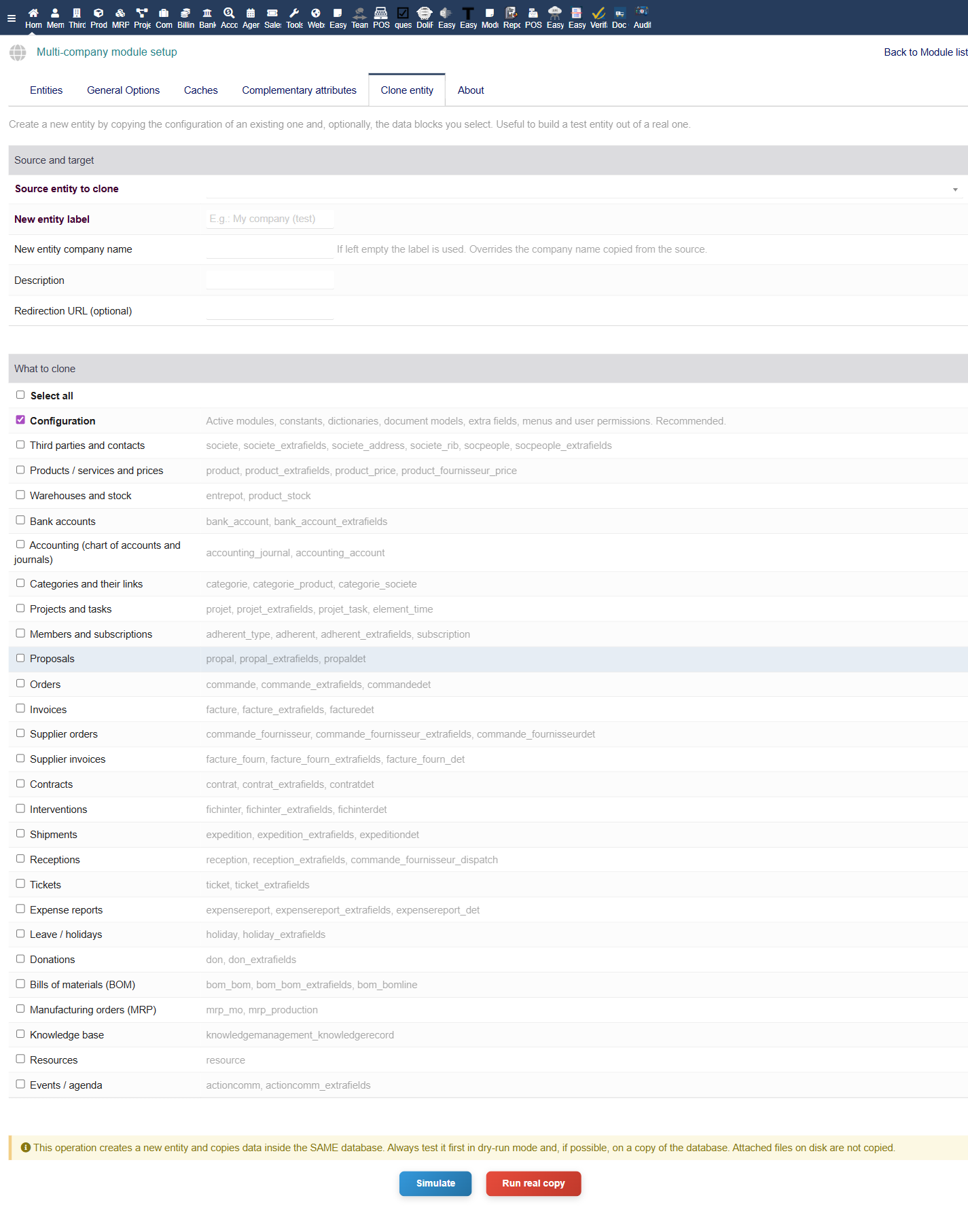Tick the Invoices checkbox
This screenshot has height=1232, width=968.
[20, 708]
